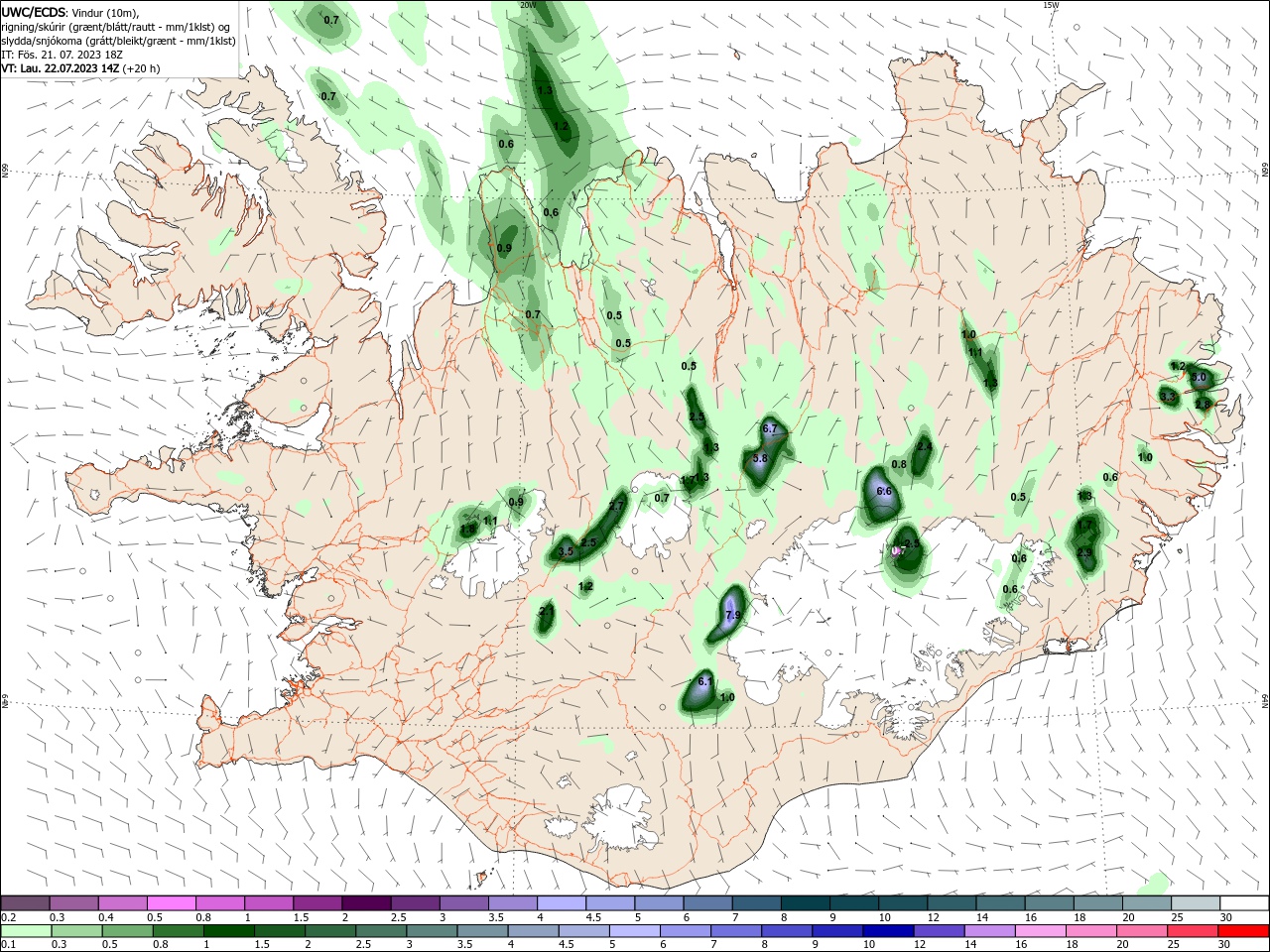Click the 3.3 value near the east coast

point(1168,397)
